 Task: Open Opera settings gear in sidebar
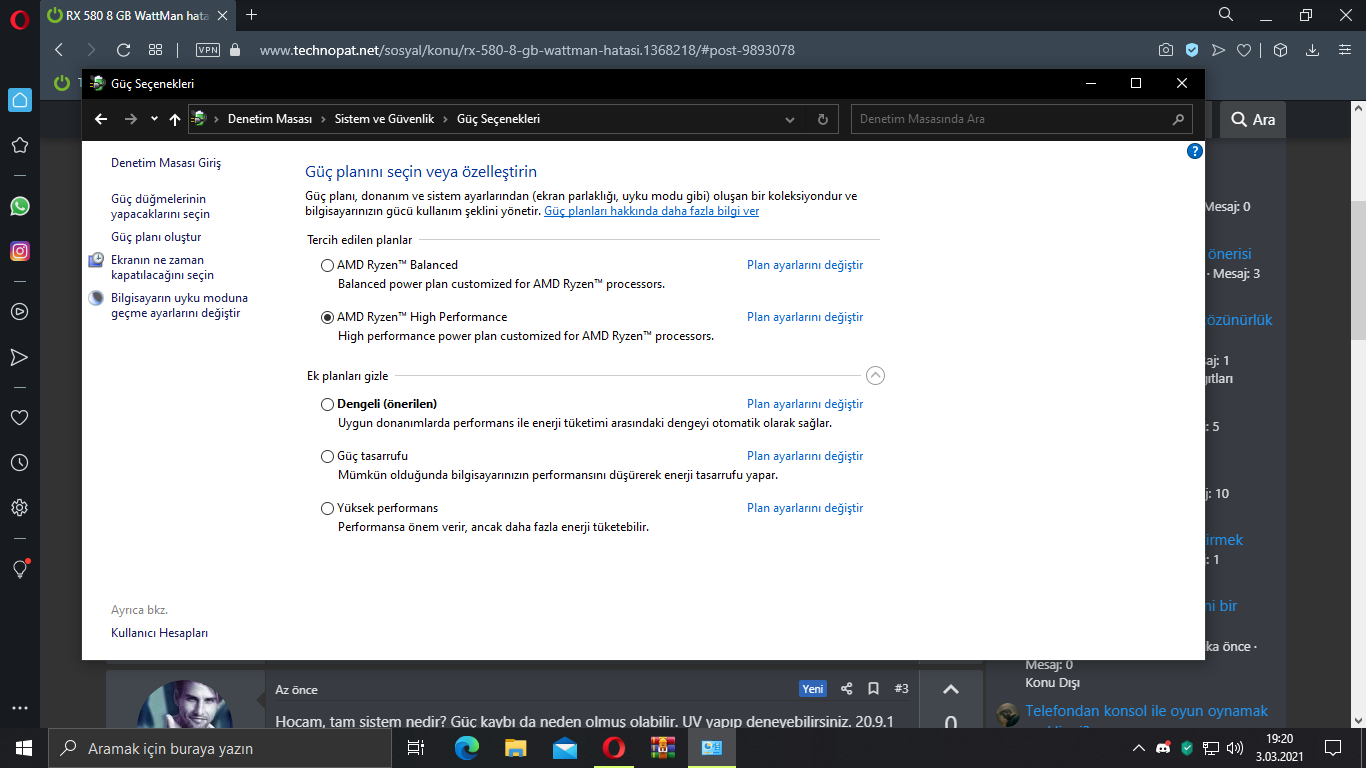[19, 508]
